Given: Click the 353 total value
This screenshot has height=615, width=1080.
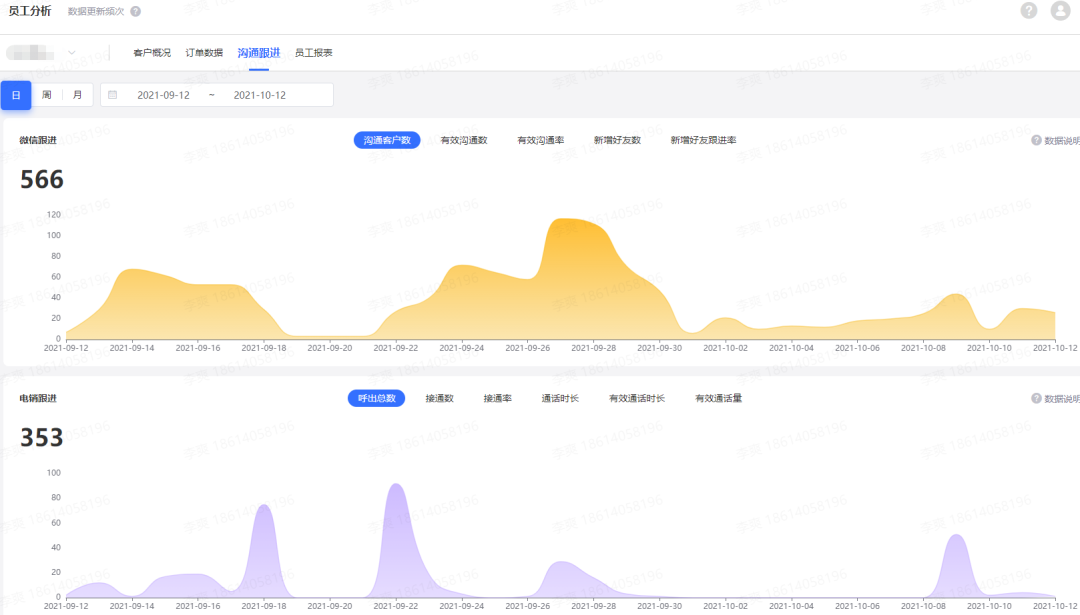Looking at the screenshot, I should click(42, 437).
